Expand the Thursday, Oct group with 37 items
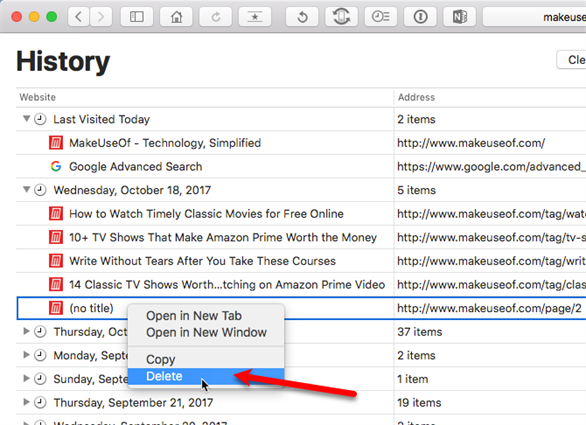This screenshot has height=425, width=586. tap(26, 331)
